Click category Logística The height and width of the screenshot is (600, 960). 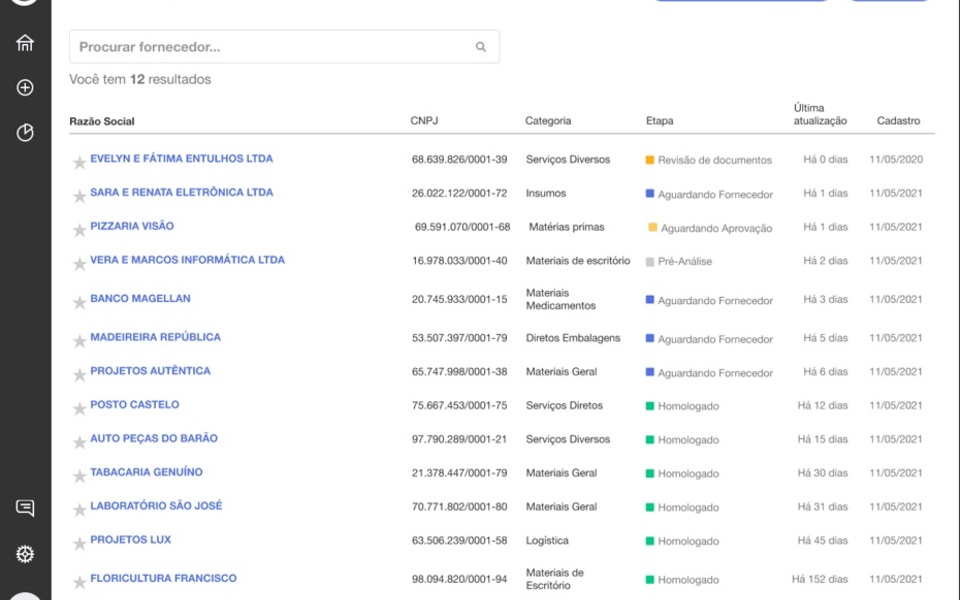[x=547, y=541]
